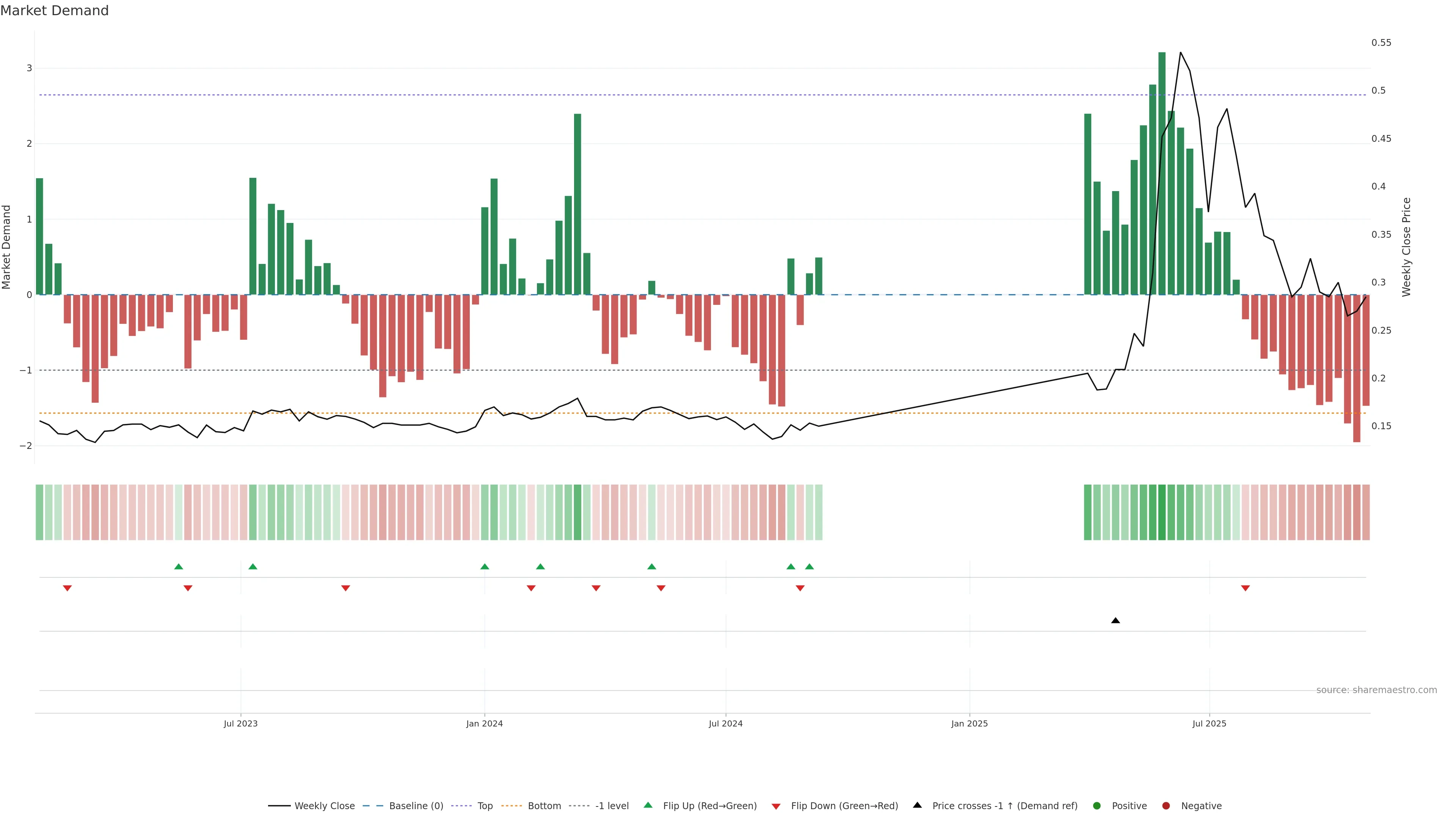Click the source: sharemaestro.com text
Screen dimensions: 1456x819
(1376, 690)
